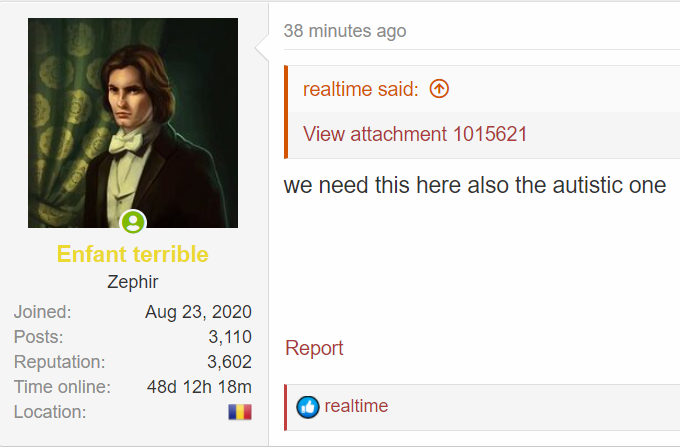680x447 pixels.
Task: Open the Enfant terrible username profile
Action: point(133,254)
